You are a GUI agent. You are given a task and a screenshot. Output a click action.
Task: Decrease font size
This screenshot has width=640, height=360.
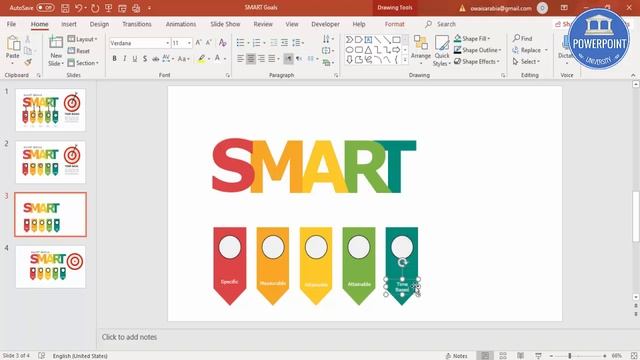coord(209,43)
